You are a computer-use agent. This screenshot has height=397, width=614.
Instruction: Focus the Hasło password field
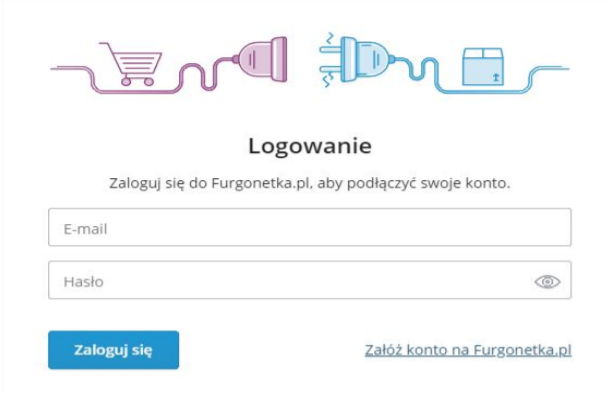pos(310,280)
